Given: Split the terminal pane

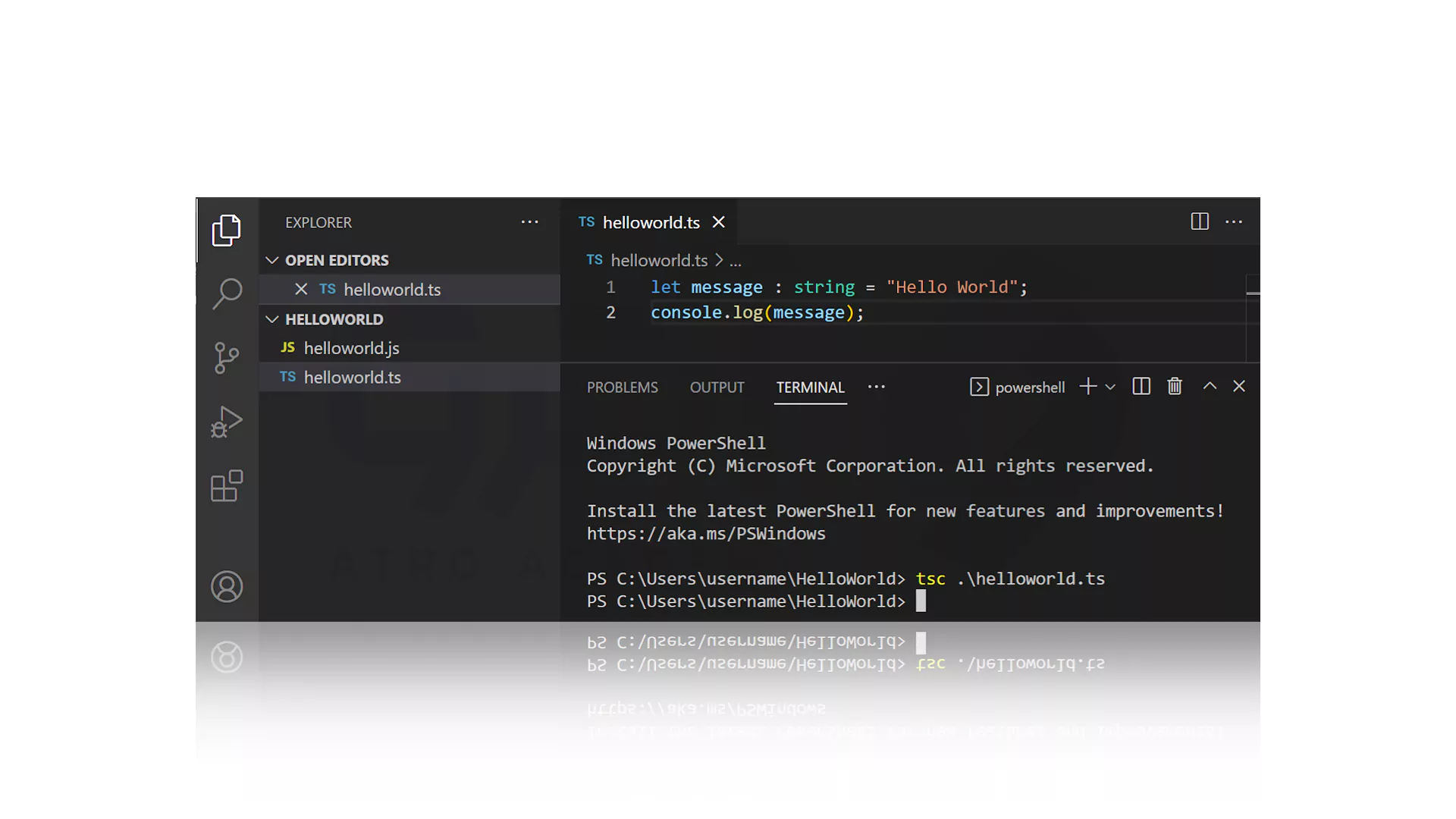Looking at the screenshot, I should [1141, 387].
